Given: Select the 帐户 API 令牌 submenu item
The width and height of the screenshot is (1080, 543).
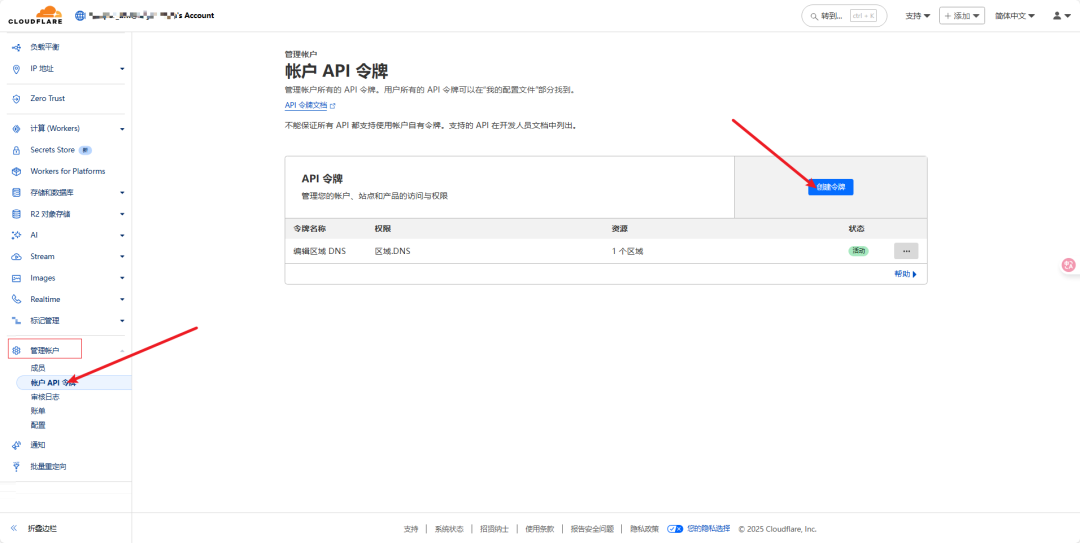Looking at the screenshot, I should coord(74,382).
